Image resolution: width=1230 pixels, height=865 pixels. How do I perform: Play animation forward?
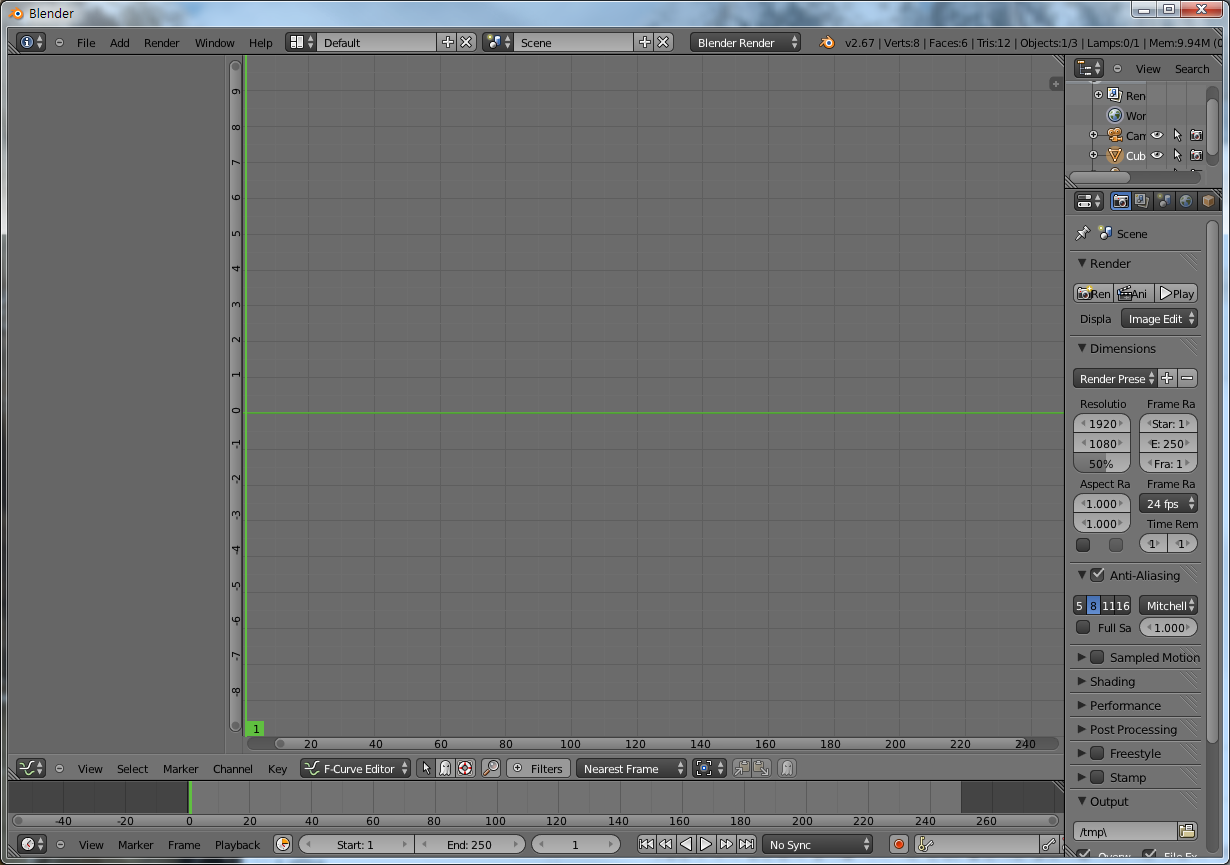coord(706,844)
